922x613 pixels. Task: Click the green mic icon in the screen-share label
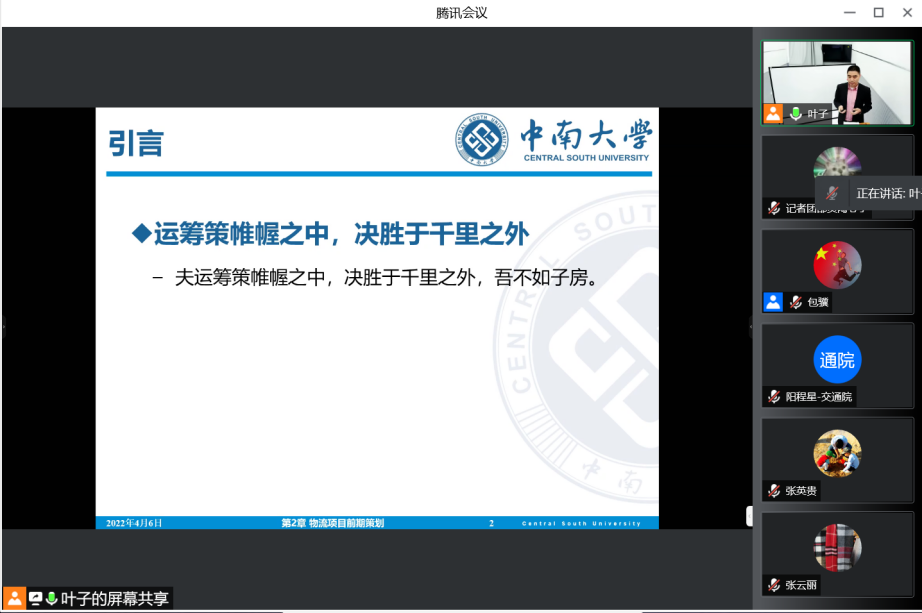[51, 599]
